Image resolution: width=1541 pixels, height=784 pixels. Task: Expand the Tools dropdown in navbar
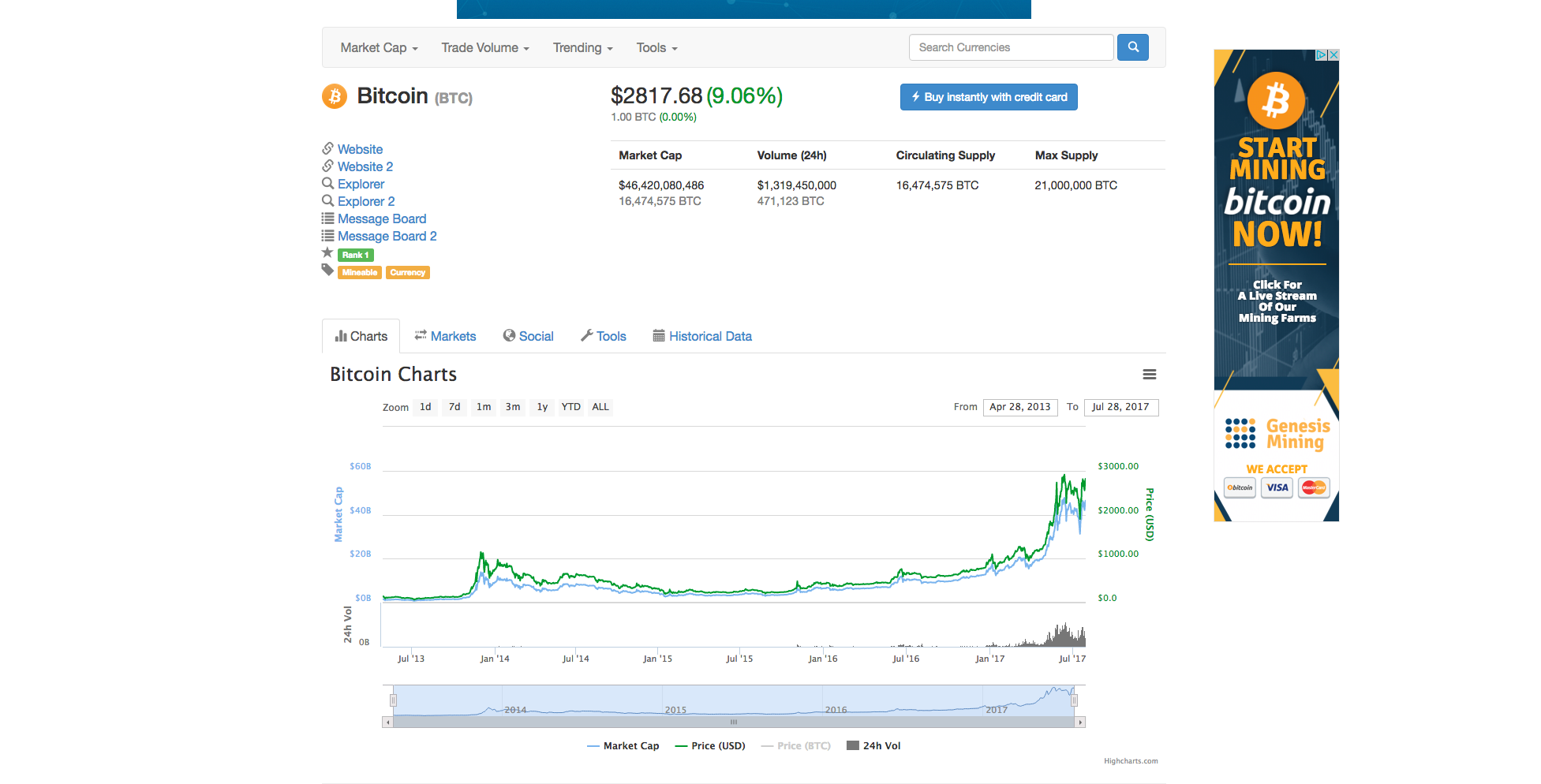(656, 48)
